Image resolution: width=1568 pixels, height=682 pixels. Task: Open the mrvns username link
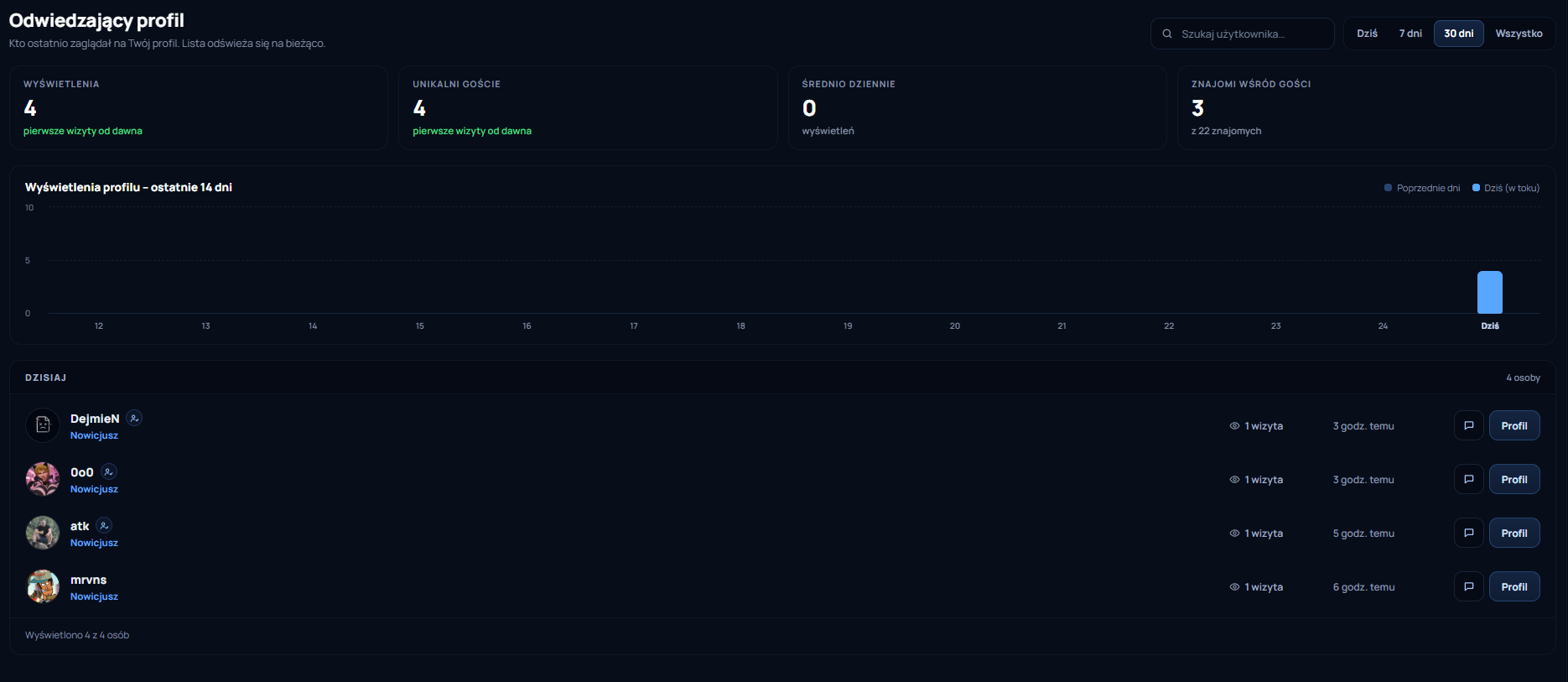click(x=89, y=580)
